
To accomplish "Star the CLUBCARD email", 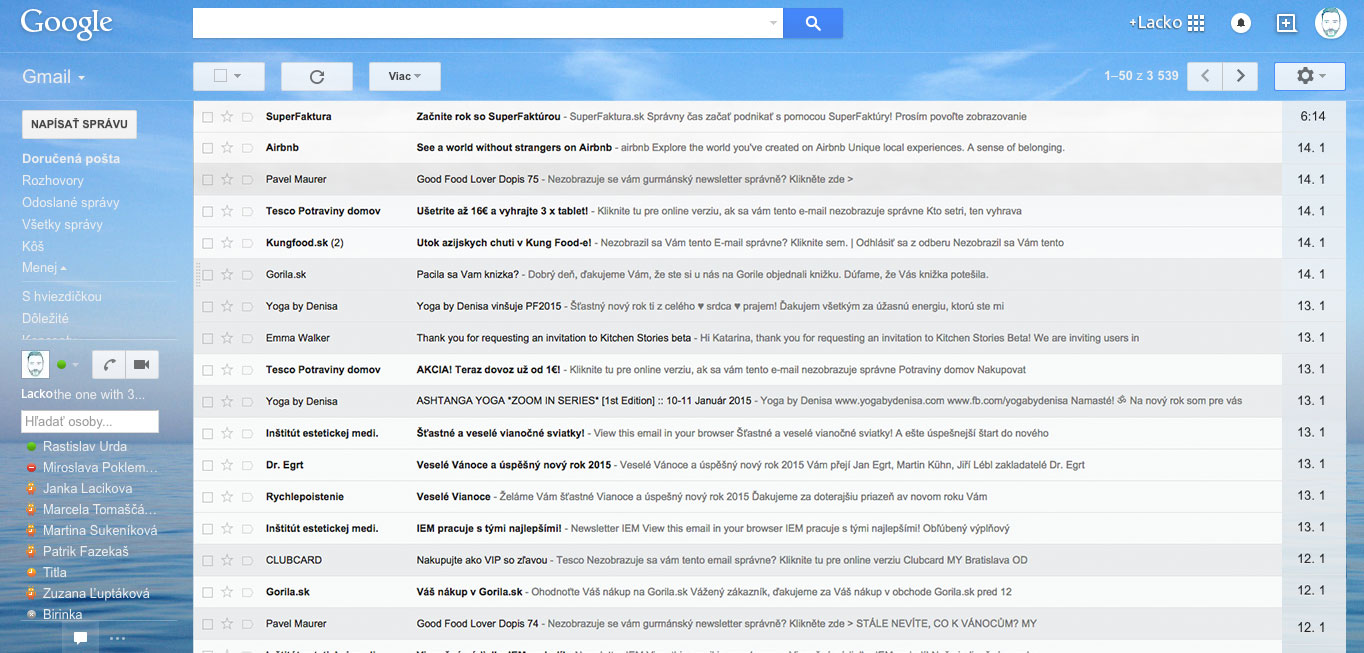I will (x=227, y=560).
